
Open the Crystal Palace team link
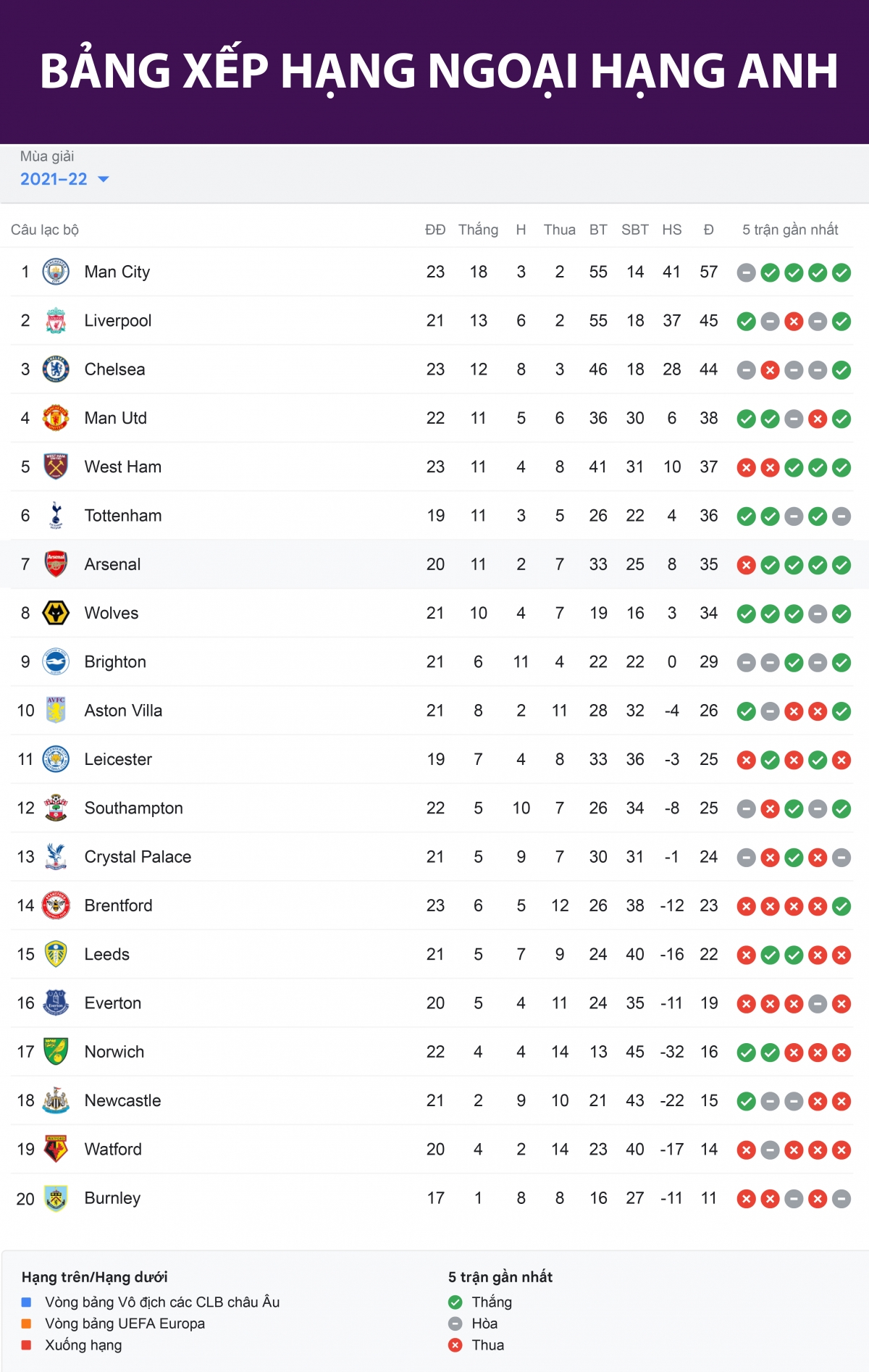138,857
